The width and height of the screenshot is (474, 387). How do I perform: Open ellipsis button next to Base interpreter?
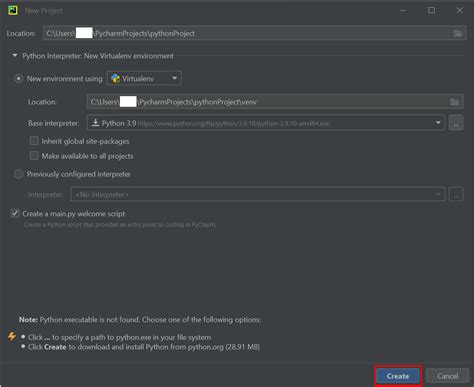pos(456,123)
